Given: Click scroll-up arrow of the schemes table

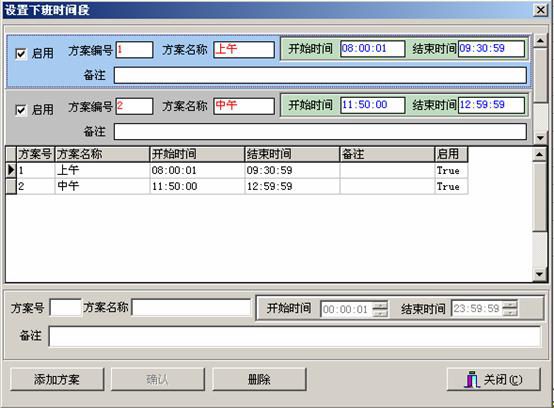Looking at the screenshot, I should click(x=539, y=154).
